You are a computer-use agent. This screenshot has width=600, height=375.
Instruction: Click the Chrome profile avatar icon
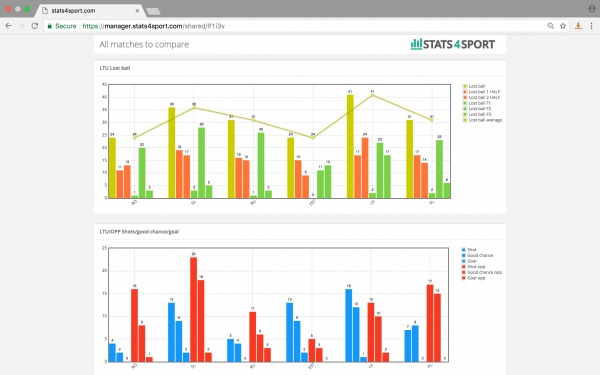click(x=592, y=9)
